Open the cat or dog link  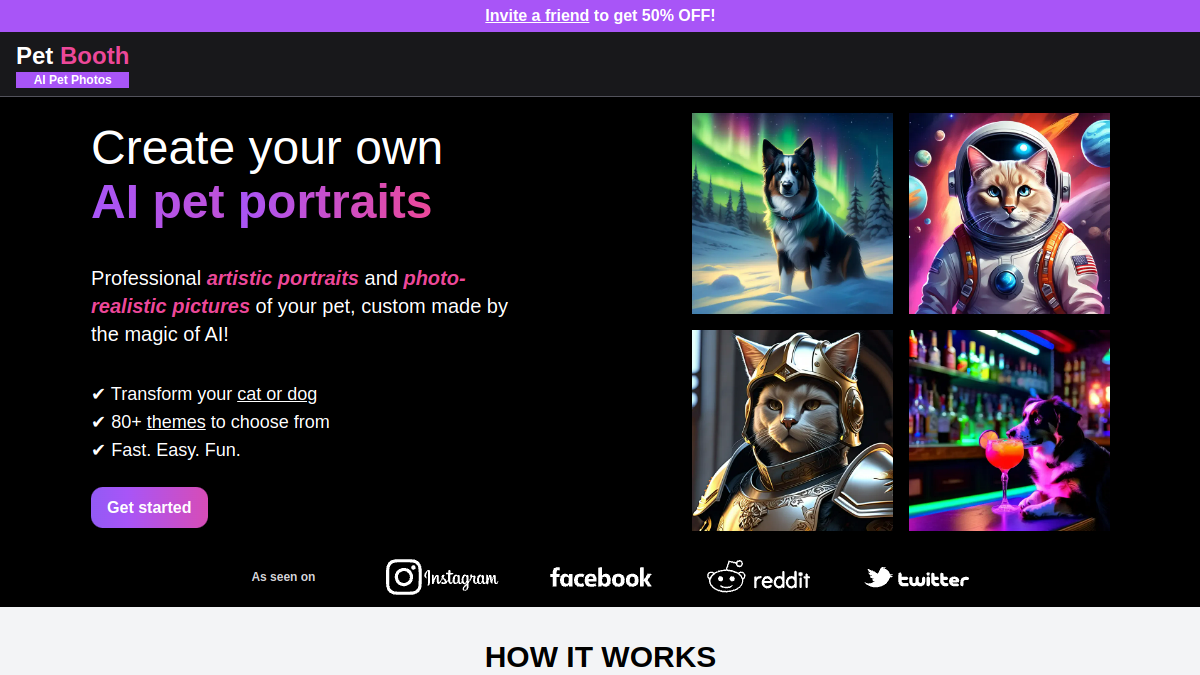277,394
